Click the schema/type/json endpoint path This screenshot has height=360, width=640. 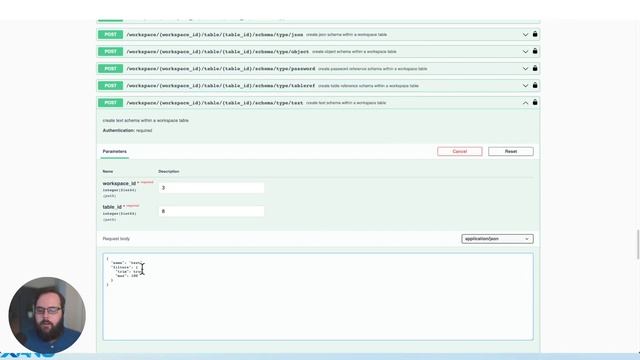coord(215,35)
